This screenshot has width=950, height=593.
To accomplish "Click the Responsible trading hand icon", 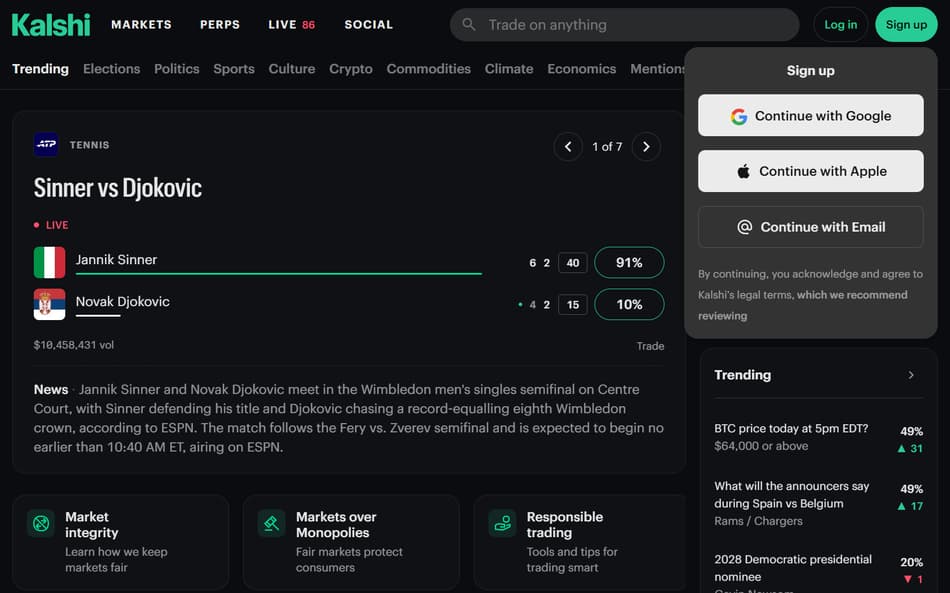I will (502, 523).
